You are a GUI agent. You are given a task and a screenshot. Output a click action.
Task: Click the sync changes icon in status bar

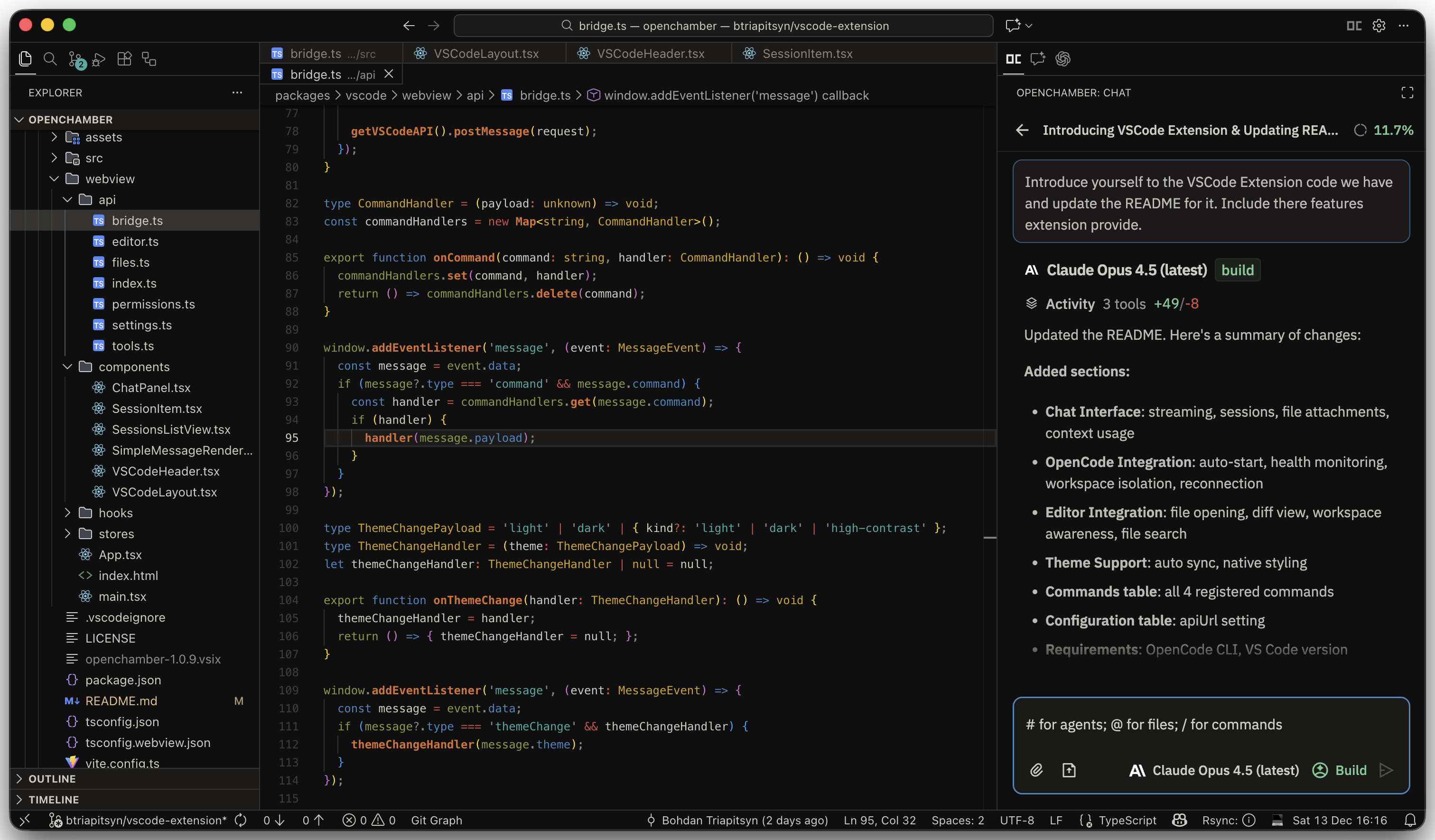coord(241,820)
